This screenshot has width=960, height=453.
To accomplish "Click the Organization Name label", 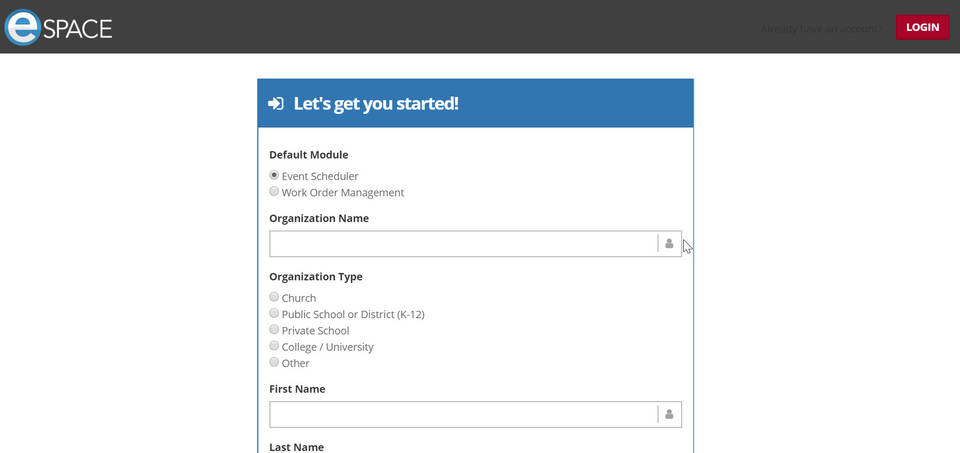I will (319, 218).
